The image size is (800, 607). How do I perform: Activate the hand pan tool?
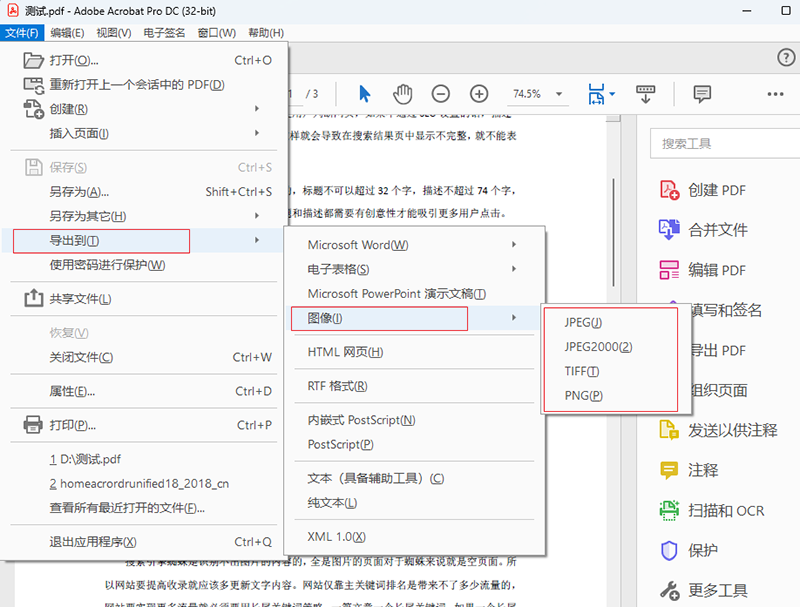click(403, 94)
